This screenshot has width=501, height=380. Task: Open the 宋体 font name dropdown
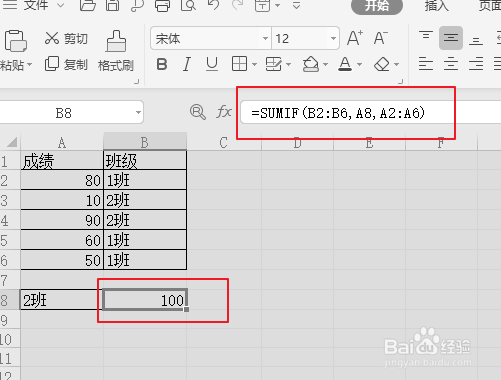click(265, 38)
